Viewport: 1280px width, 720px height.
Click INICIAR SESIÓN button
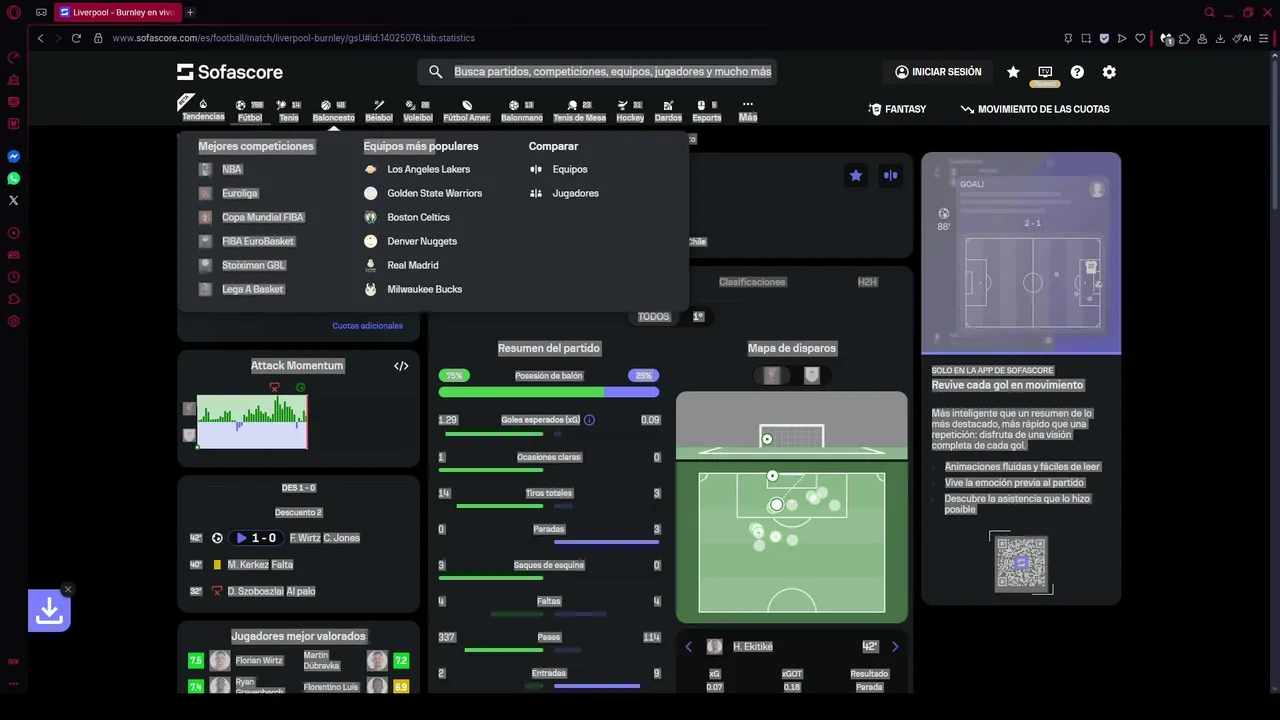(938, 72)
